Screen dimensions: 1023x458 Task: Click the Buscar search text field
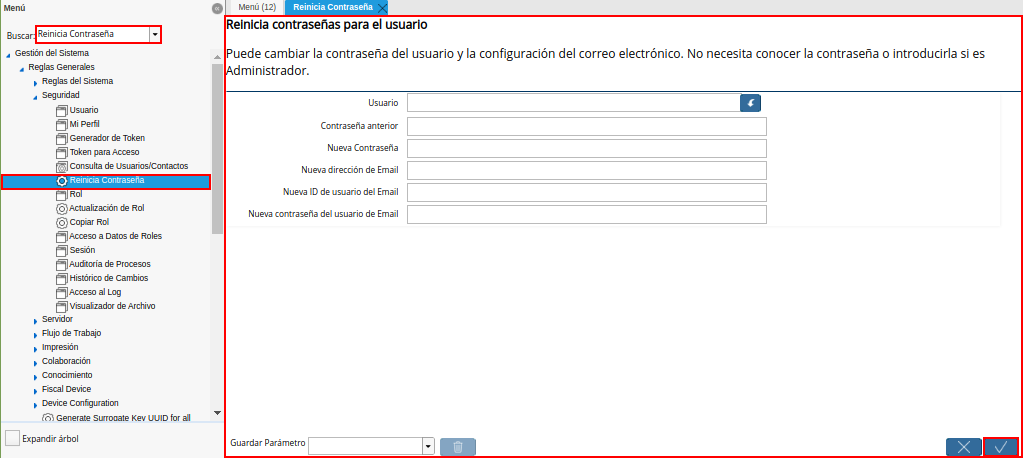93,34
